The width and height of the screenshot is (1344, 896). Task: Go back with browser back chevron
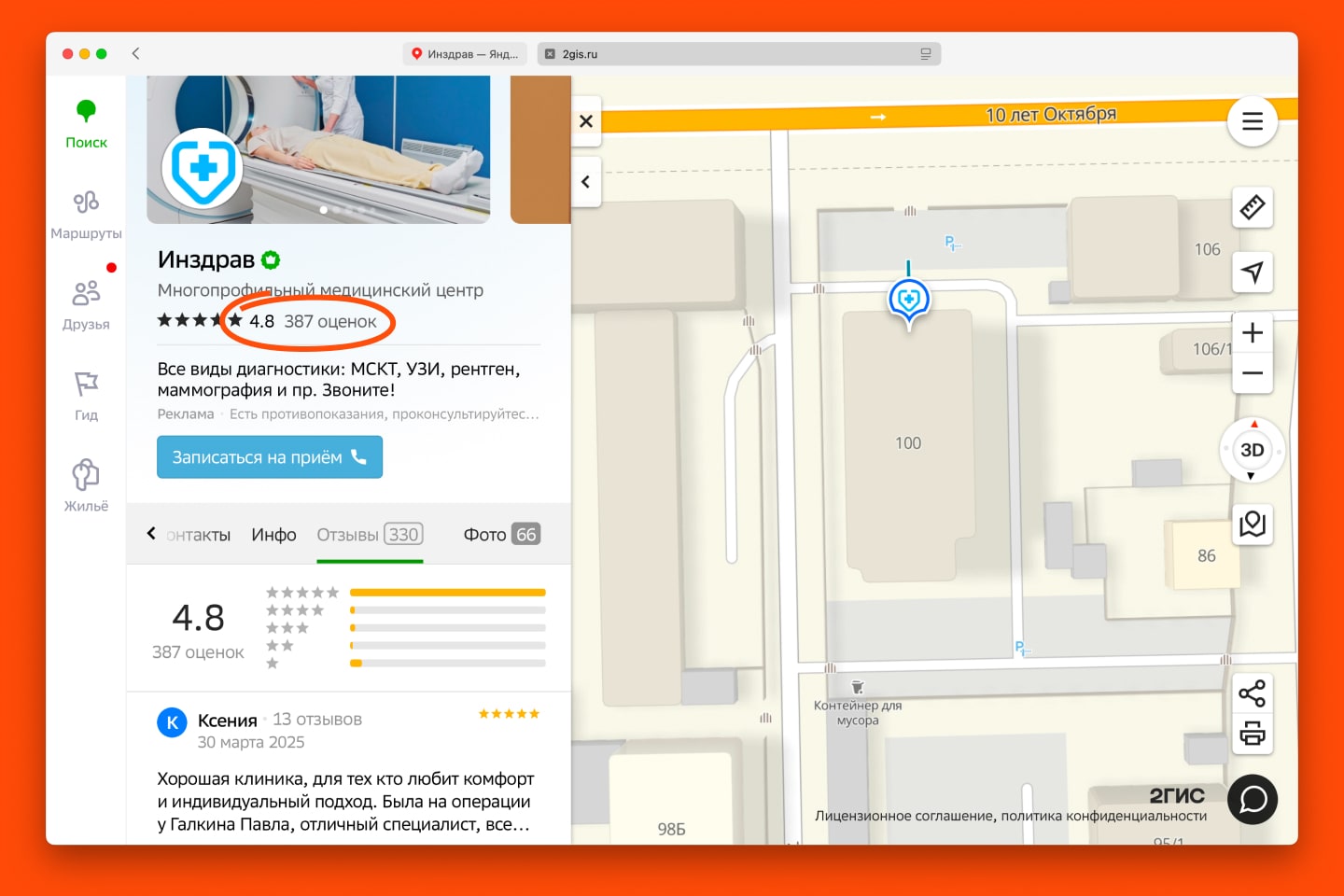(x=136, y=53)
